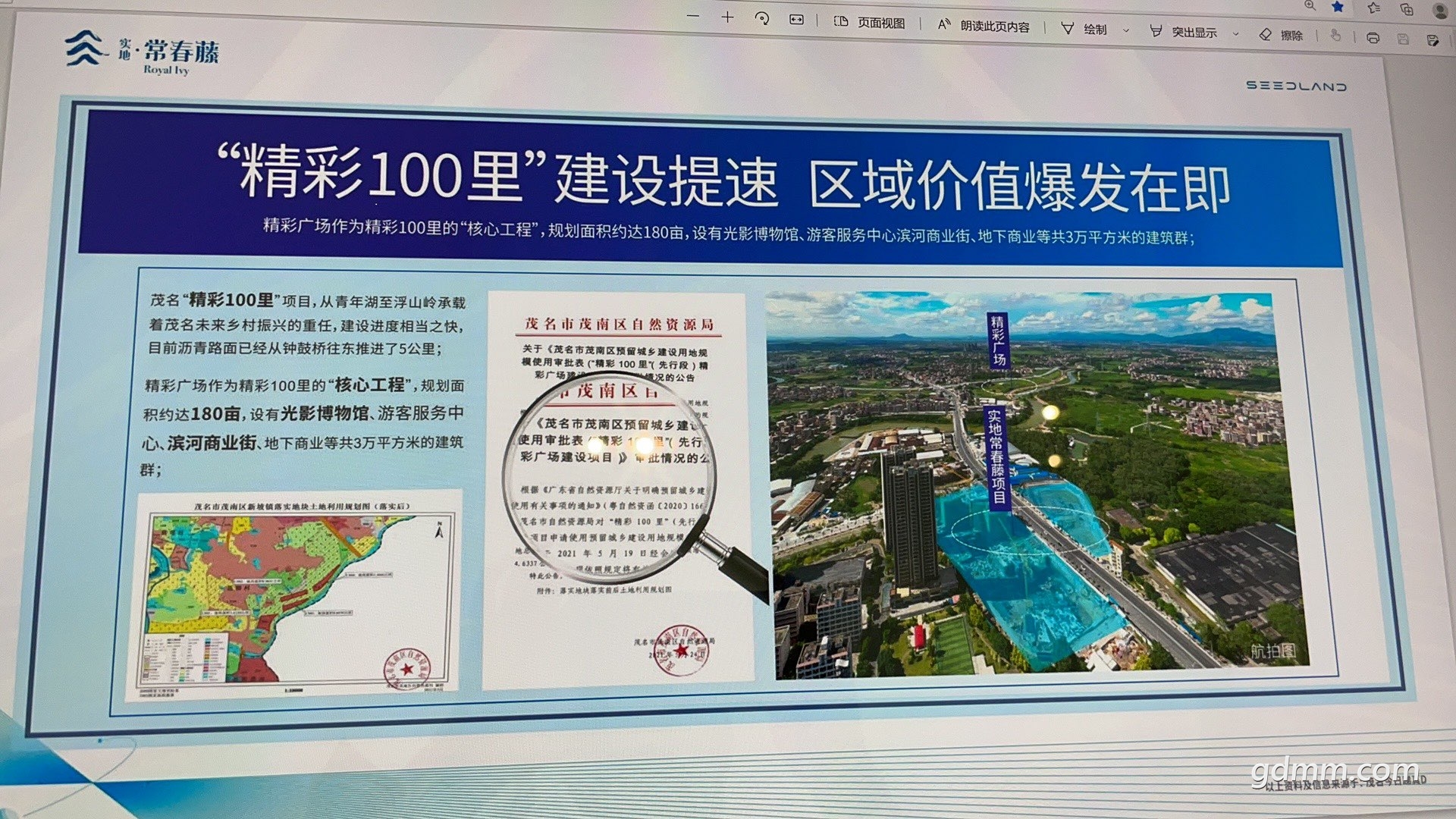The width and height of the screenshot is (1456, 819).
Task: Toggle the touch writing hand icon
Action: (1335, 36)
